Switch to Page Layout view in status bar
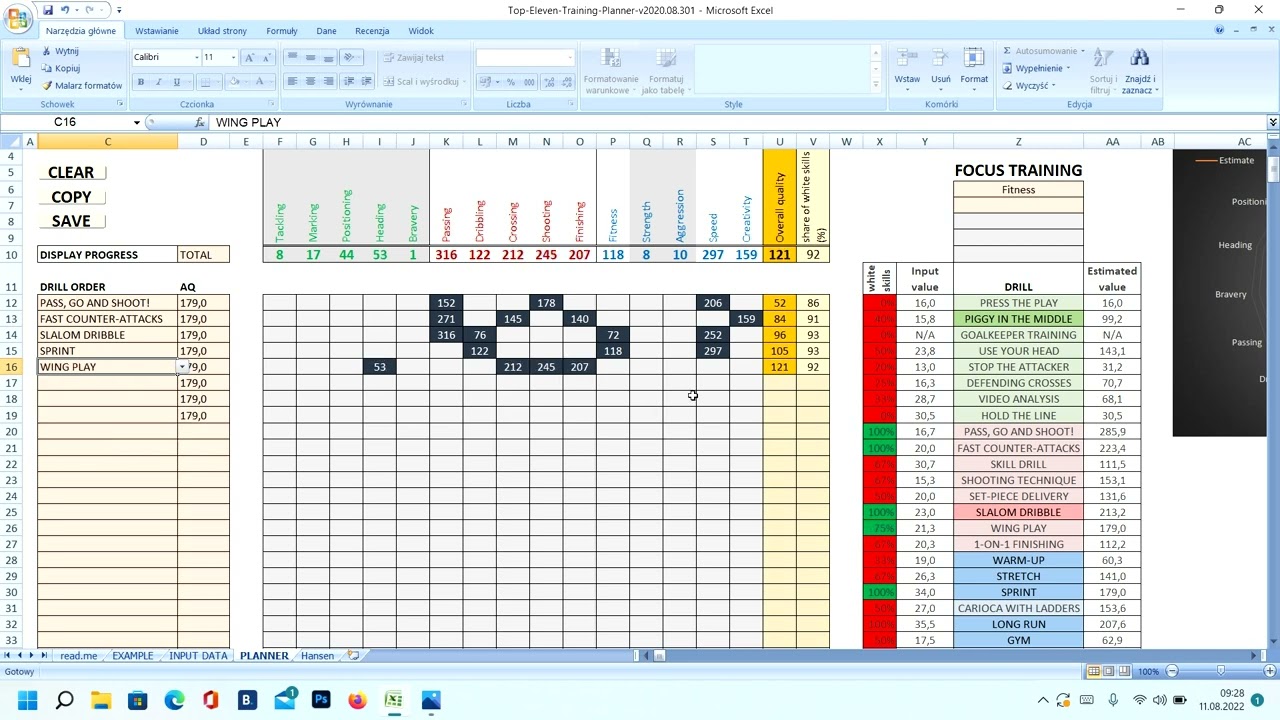Viewport: 1280px width, 720px height. pyautogui.click(x=1110, y=671)
